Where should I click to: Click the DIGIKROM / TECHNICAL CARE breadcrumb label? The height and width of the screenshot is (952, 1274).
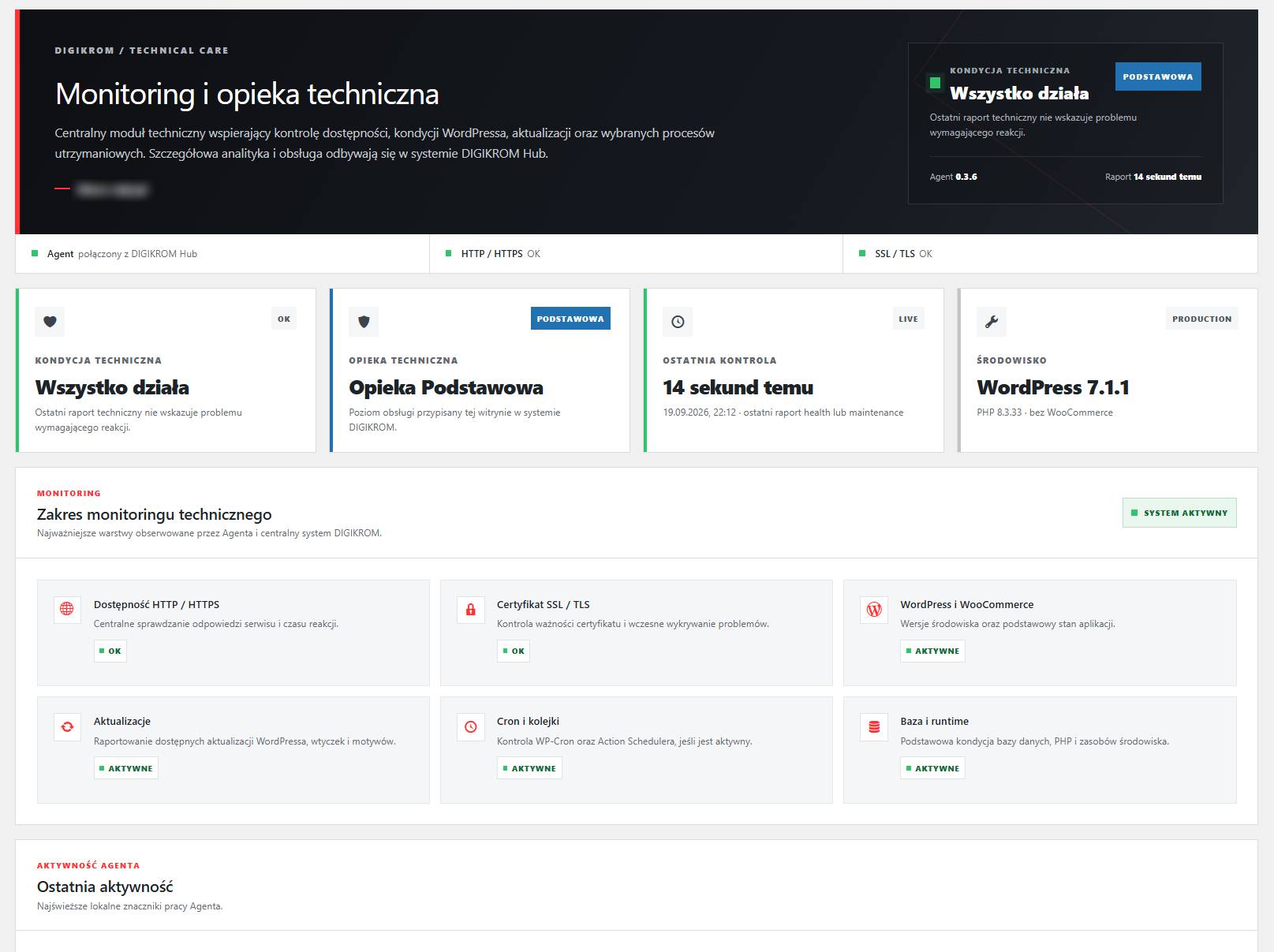click(141, 50)
